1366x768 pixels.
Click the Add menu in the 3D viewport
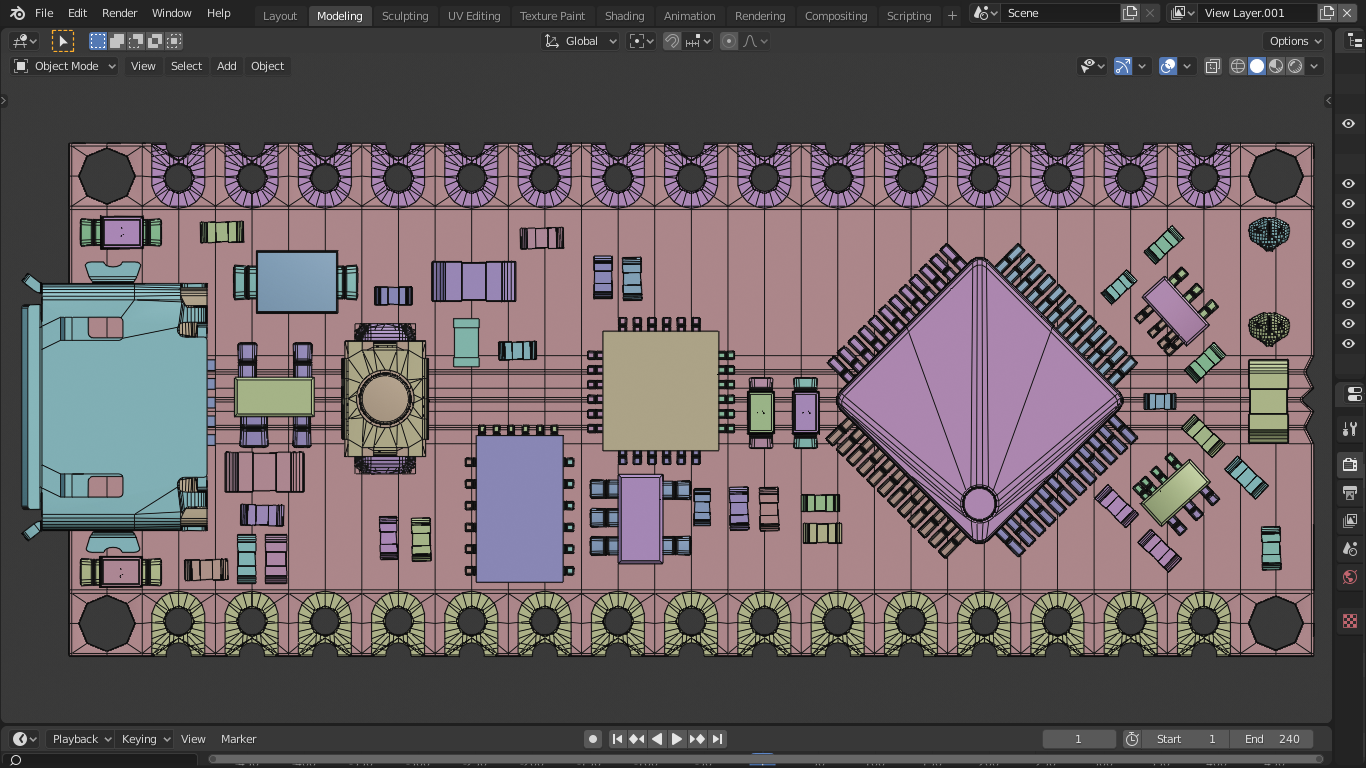click(226, 66)
